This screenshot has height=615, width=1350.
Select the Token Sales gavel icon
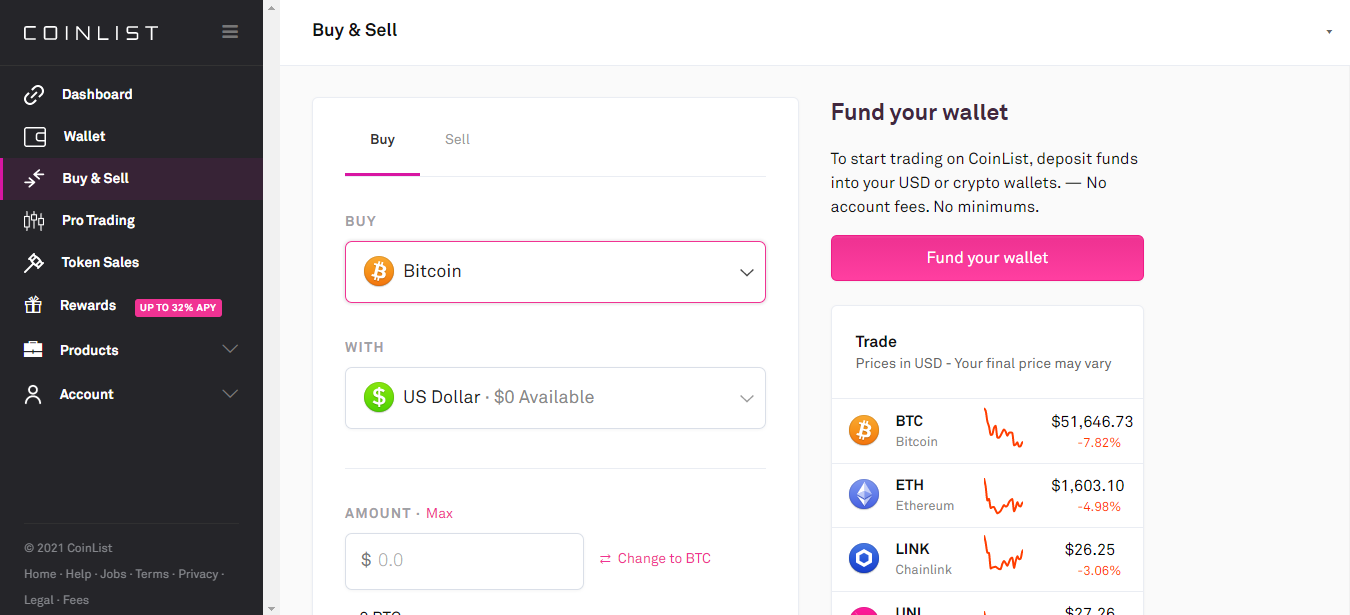pyautogui.click(x=34, y=263)
